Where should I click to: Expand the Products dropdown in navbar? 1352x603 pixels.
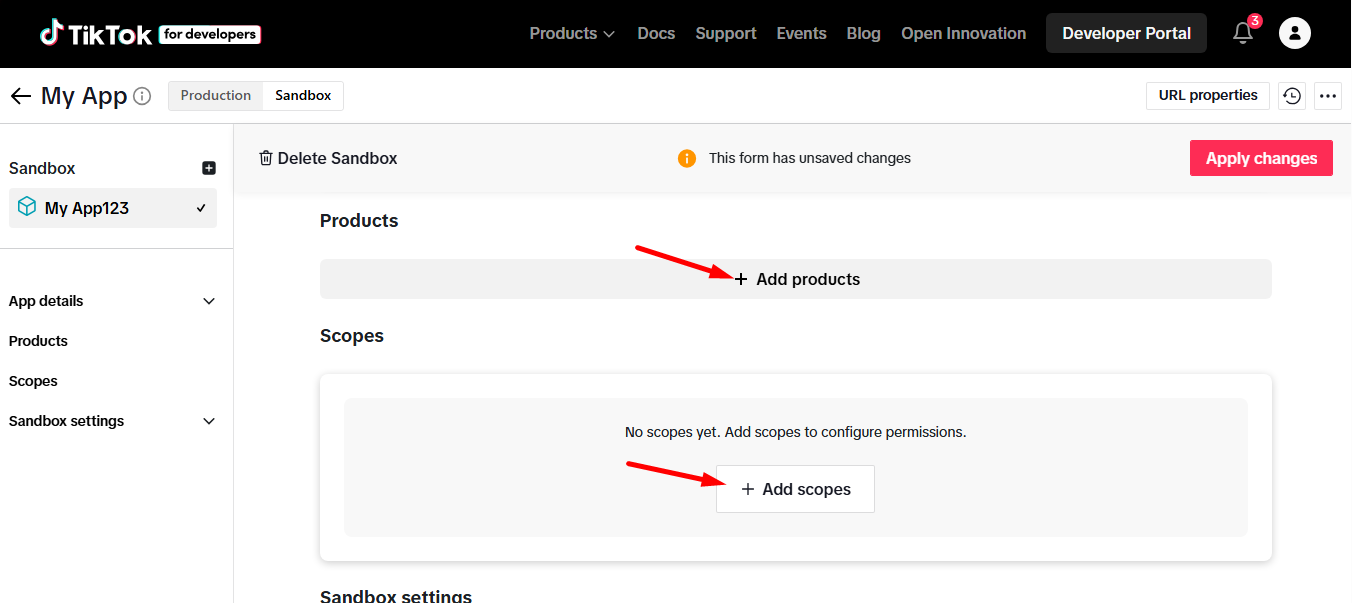(x=571, y=34)
